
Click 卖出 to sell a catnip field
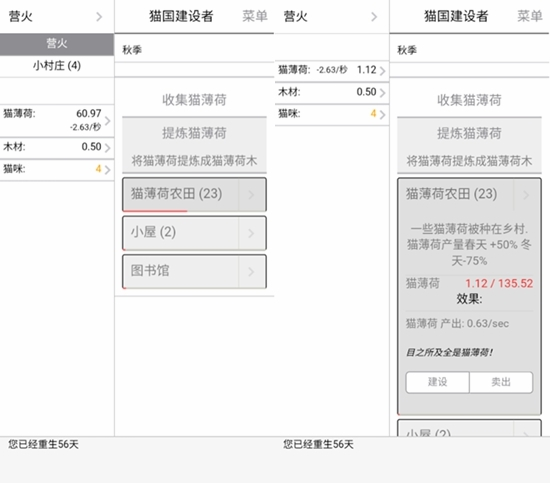click(x=501, y=382)
